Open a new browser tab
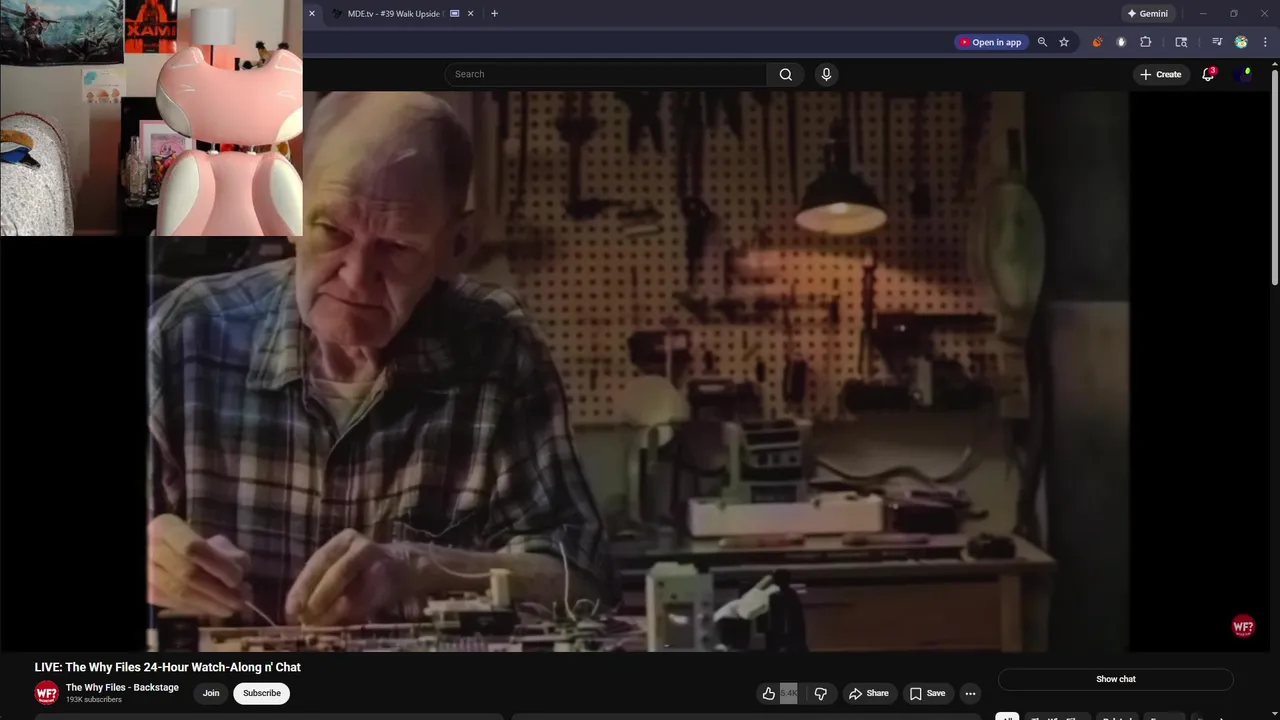The width and height of the screenshot is (1280, 720). click(x=494, y=14)
